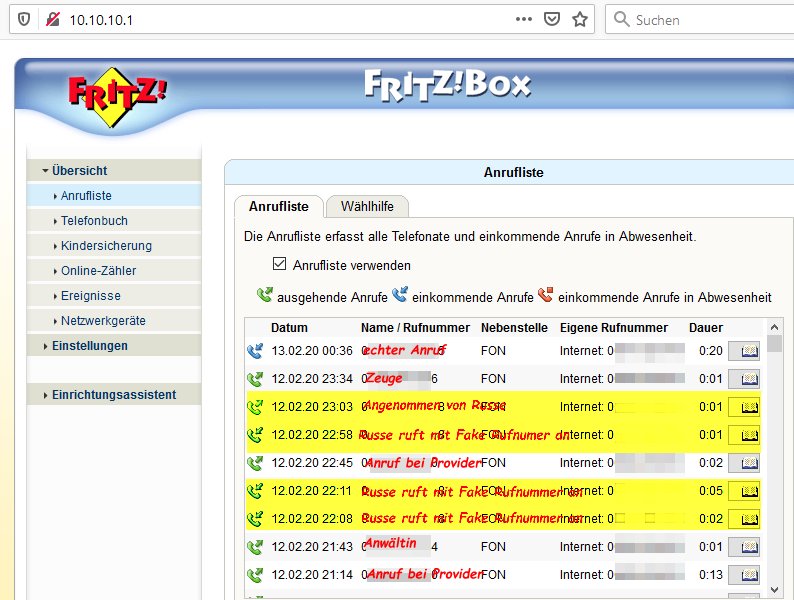Click the incoming call icon at 13.02.20 00:36
Screen dimensions: 794x600
[x=255, y=351]
